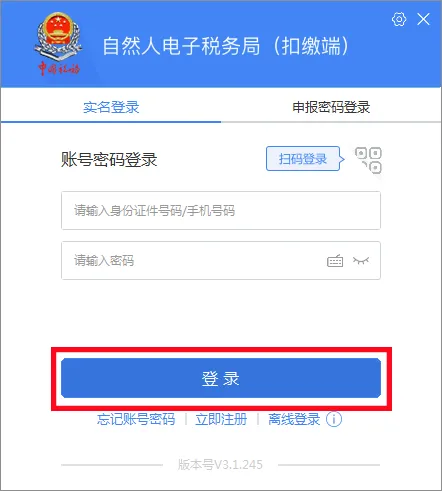This screenshot has height=491, width=442.
Task: Click the 扫码登录 bubble button
Action: [303, 159]
